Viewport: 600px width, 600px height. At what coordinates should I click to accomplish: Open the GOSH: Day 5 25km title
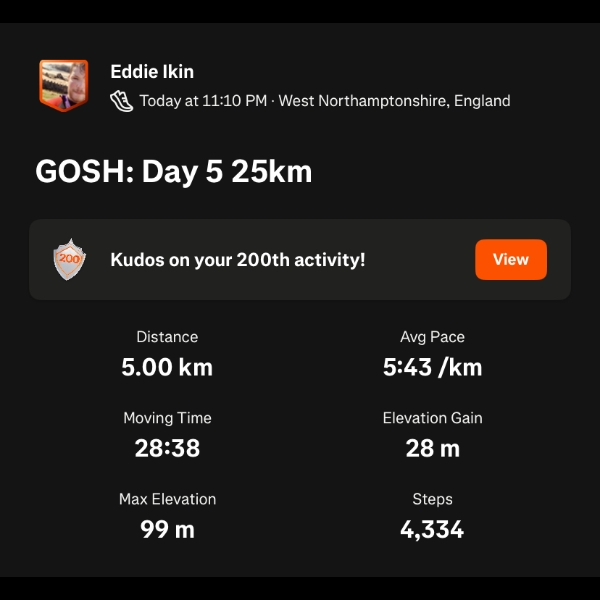point(174,171)
